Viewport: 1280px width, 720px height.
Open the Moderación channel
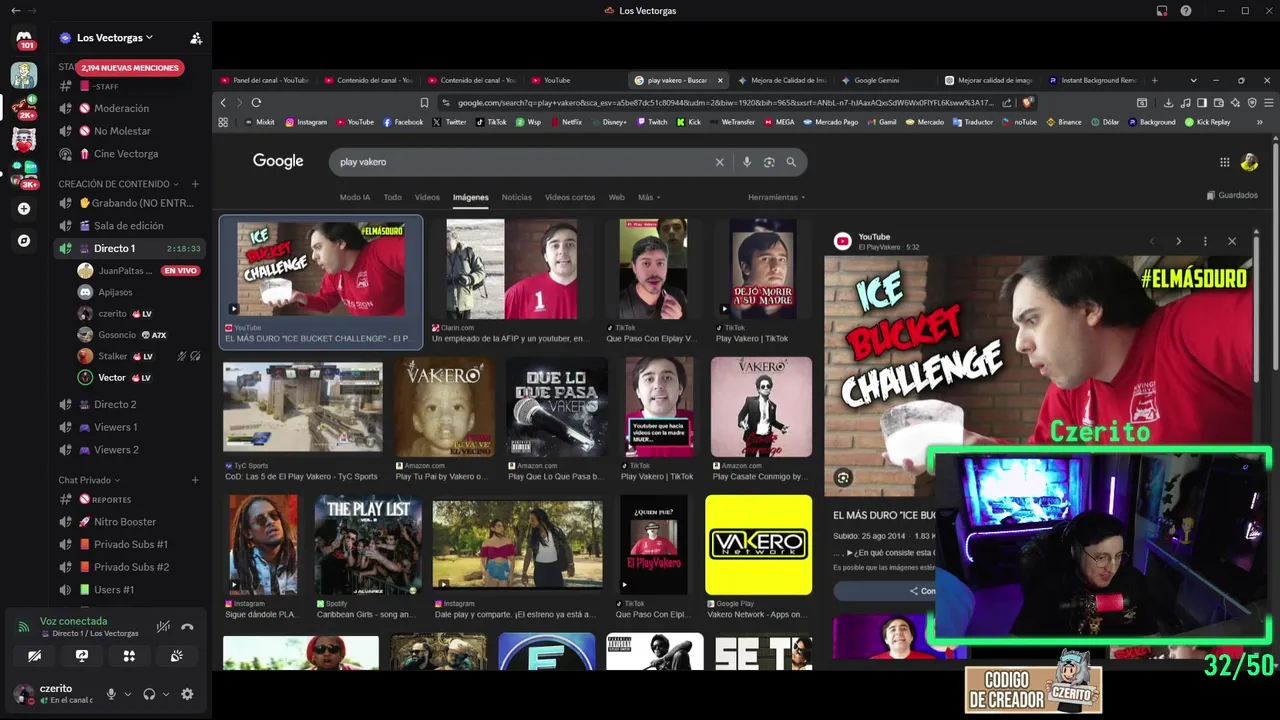tap(130, 108)
